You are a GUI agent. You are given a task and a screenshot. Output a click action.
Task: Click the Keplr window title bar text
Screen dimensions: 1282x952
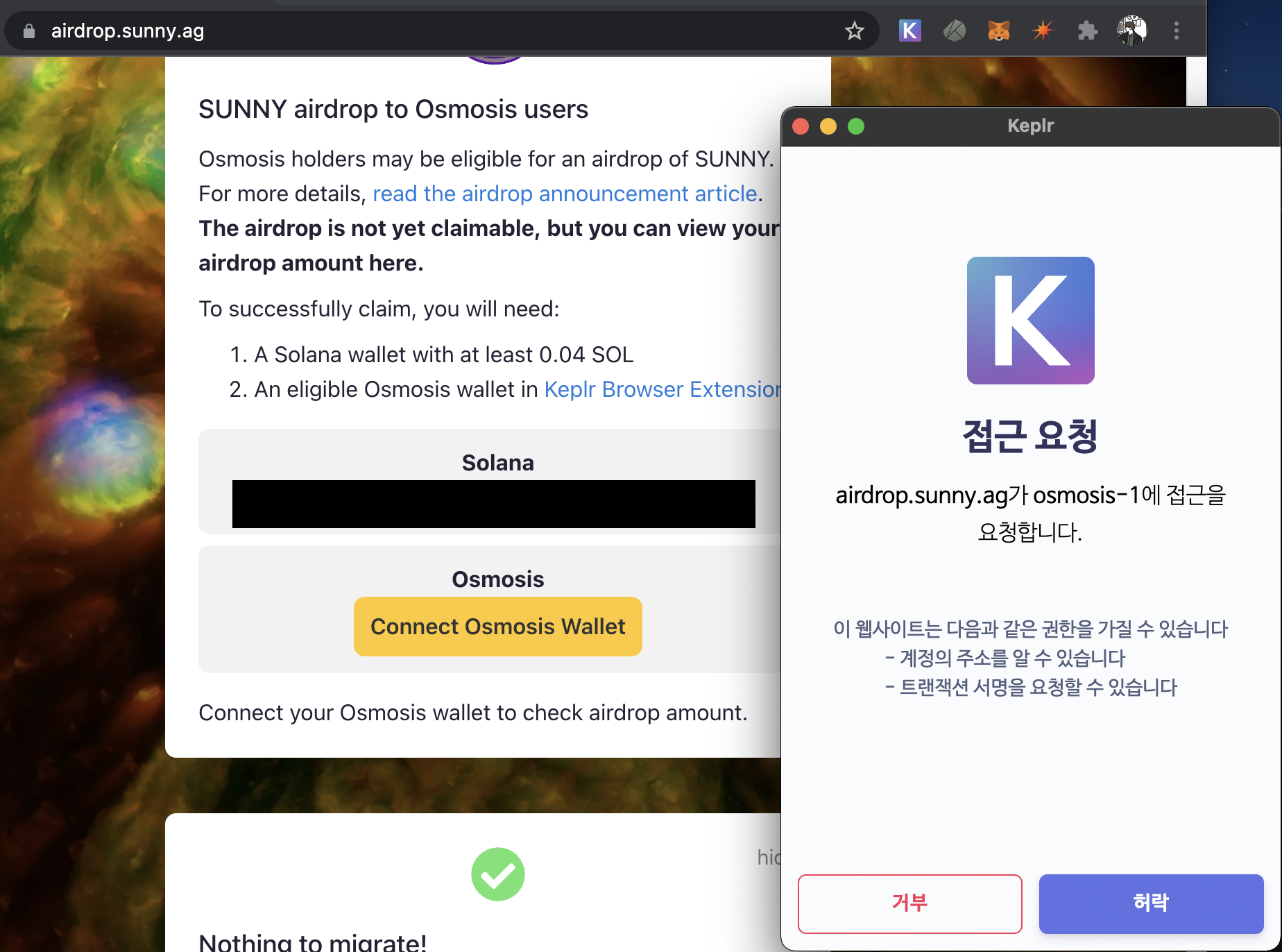pyautogui.click(x=1031, y=126)
